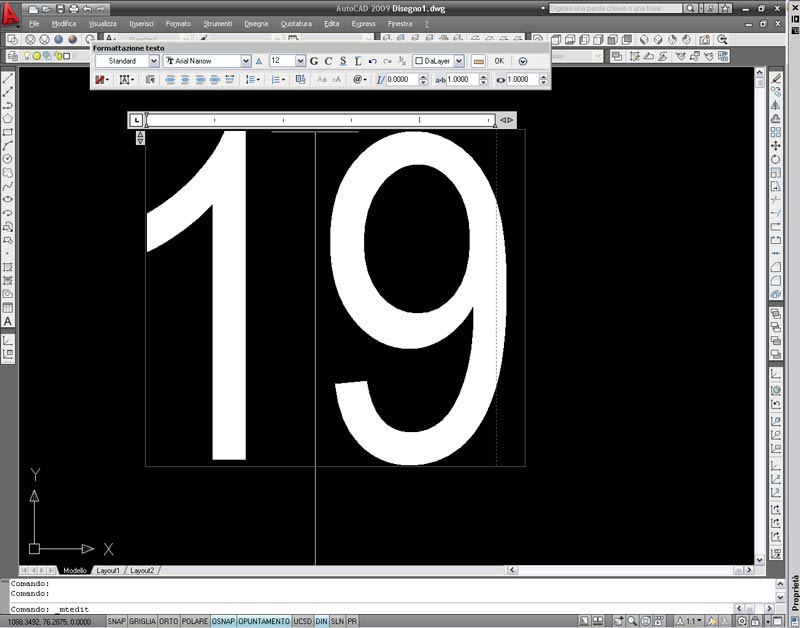Click the Insert Symbol (@) icon
Screen dimensions: 800x628
coord(359,79)
